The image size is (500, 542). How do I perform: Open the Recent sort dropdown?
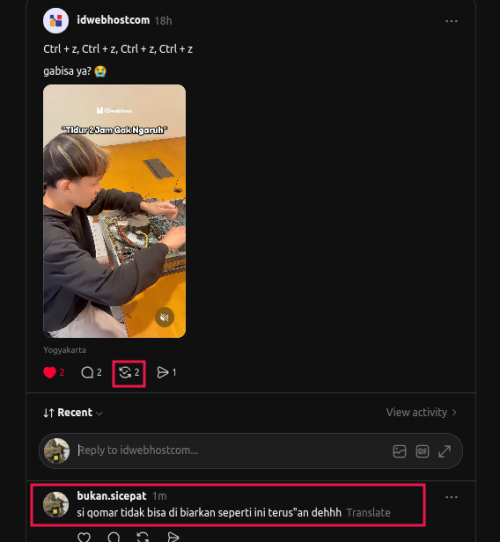(73, 413)
